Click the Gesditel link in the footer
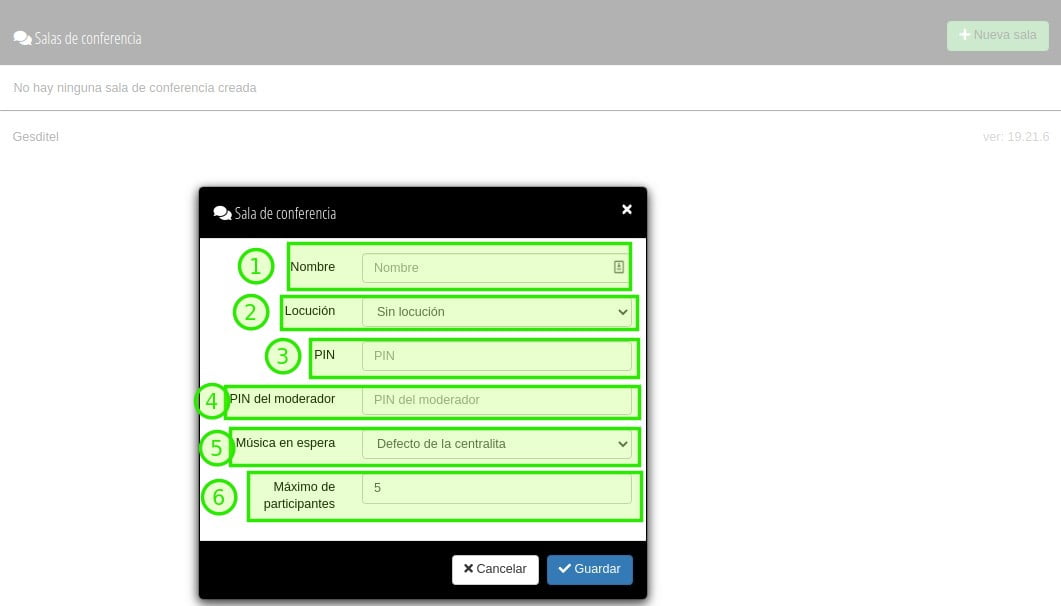1061x606 pixels. [x=35, y=136]
